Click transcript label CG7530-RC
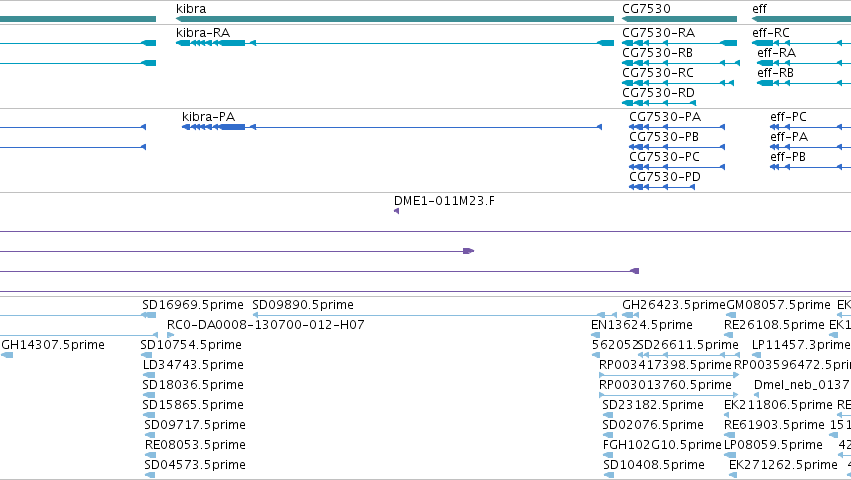851x480 pixels. 658,73
